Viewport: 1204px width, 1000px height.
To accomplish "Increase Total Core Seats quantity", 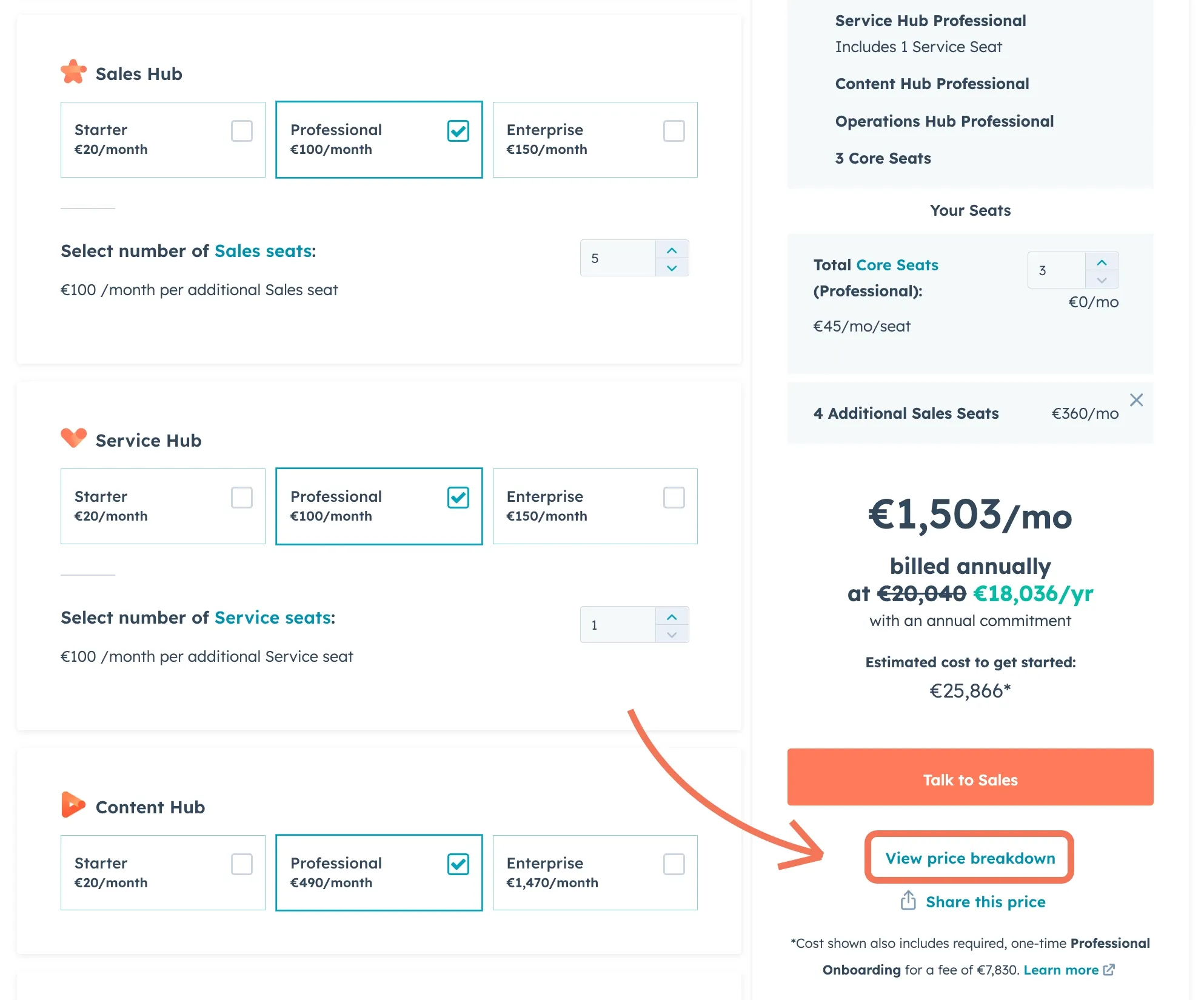I will (1102, 262).
